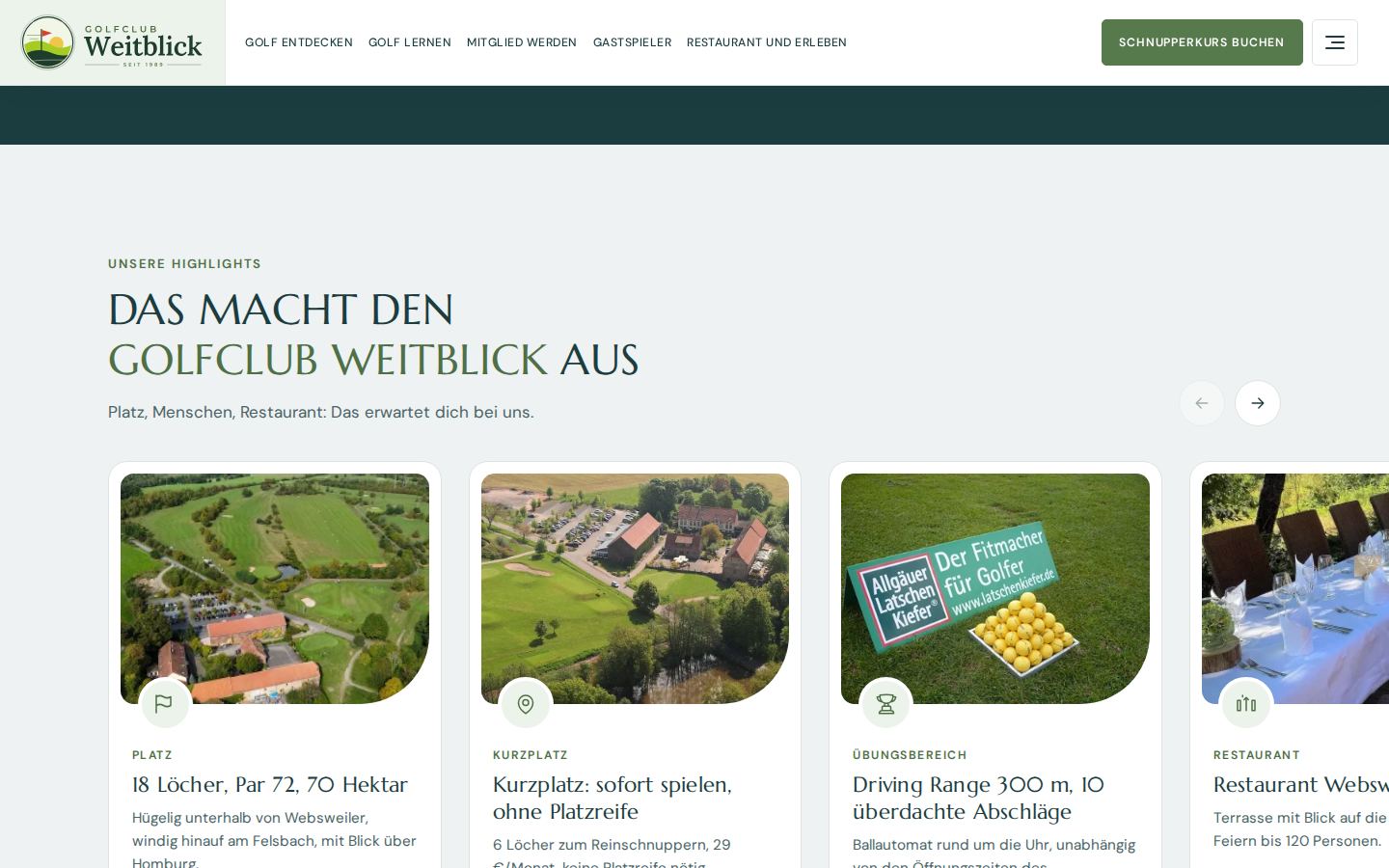Go to next highlights slide
Viewport: 1389px width, 868px height.
1258,403
